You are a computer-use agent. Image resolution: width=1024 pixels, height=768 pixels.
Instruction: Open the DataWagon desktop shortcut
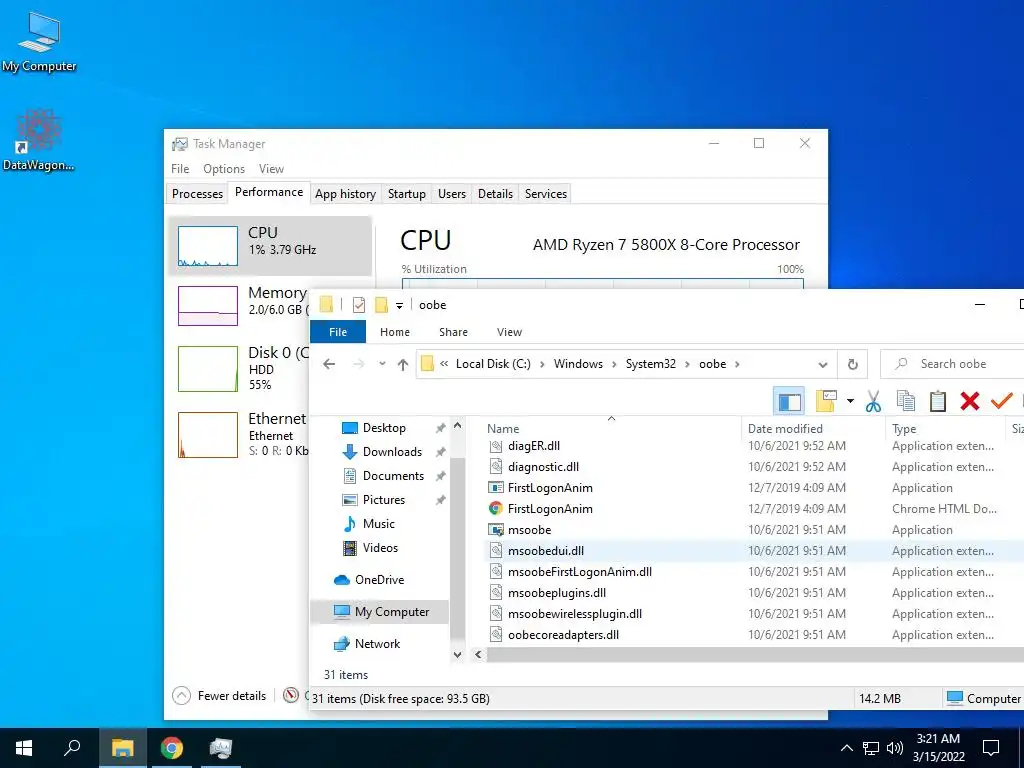[x=39, y=140]
